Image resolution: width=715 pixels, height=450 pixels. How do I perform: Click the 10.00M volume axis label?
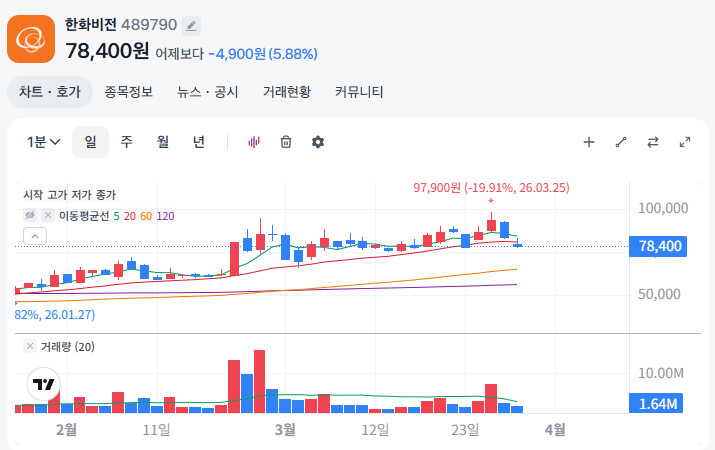point(661,373)
